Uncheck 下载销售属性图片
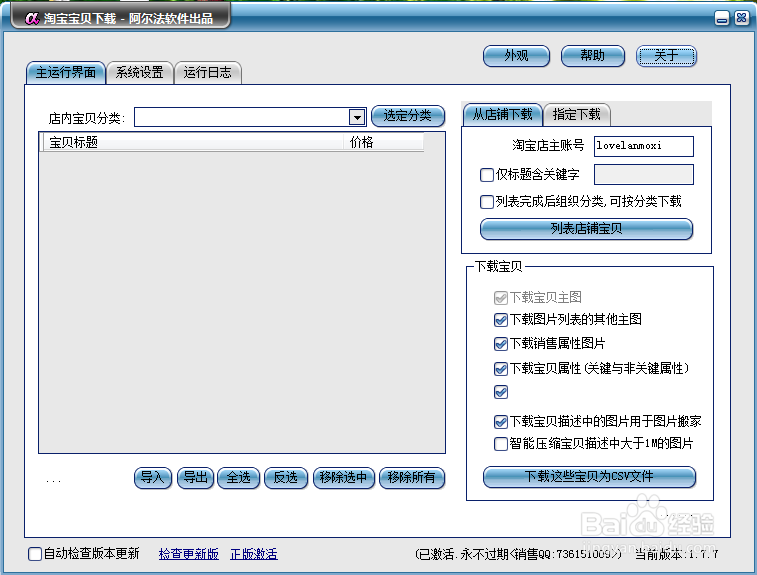757x575 pixels. click(501, 344)
